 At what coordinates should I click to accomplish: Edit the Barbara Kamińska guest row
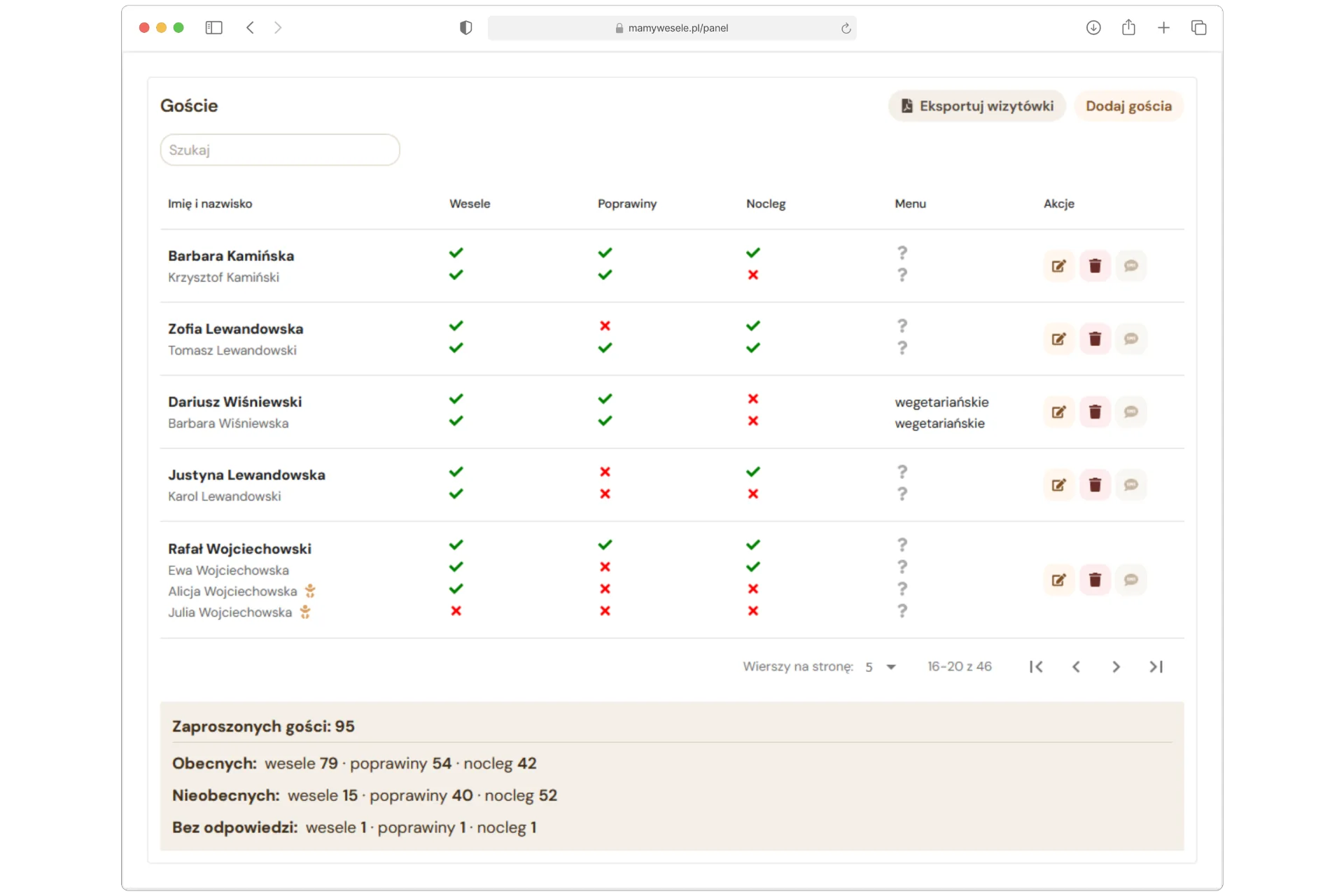(1058, 266)
